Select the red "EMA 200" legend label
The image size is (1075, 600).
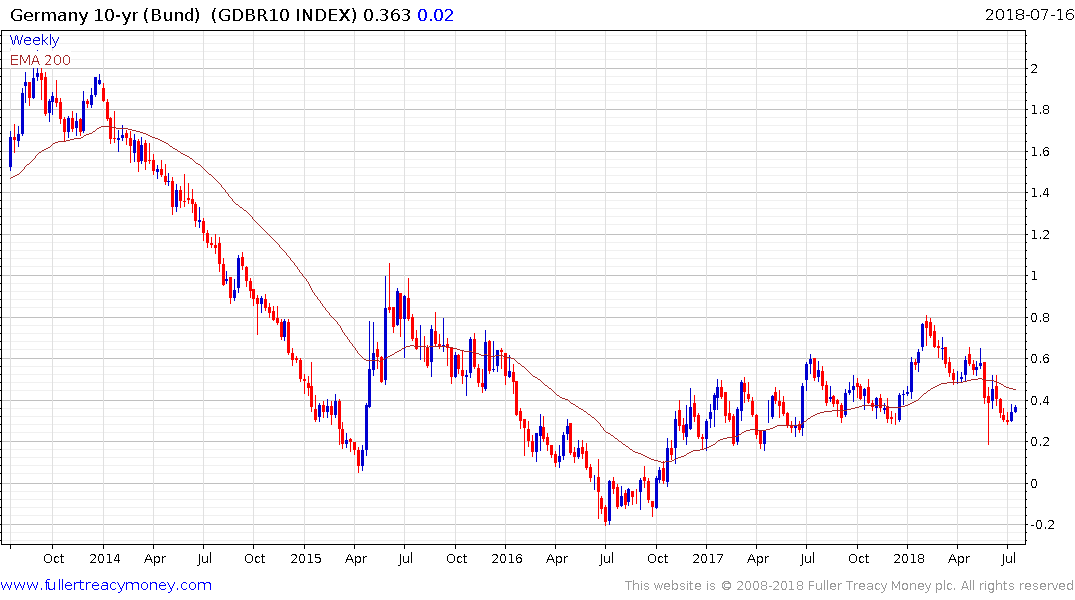40,60
